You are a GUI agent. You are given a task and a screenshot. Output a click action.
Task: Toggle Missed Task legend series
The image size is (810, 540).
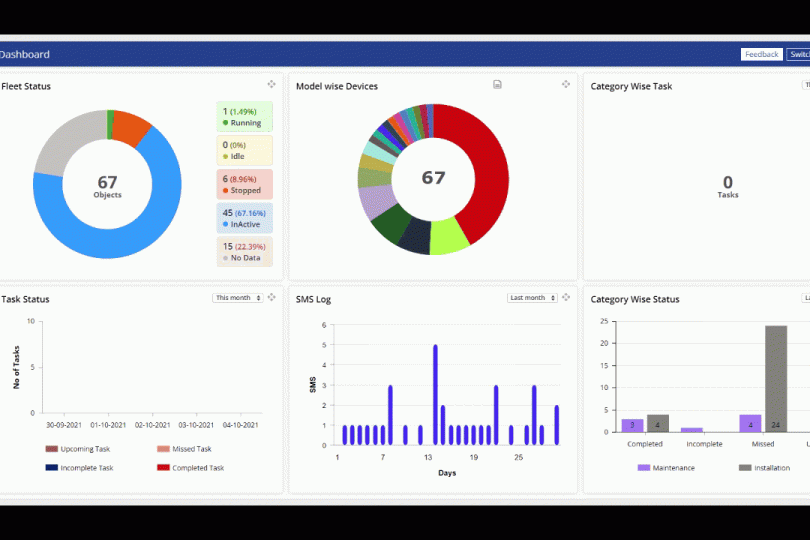(183, 449)
